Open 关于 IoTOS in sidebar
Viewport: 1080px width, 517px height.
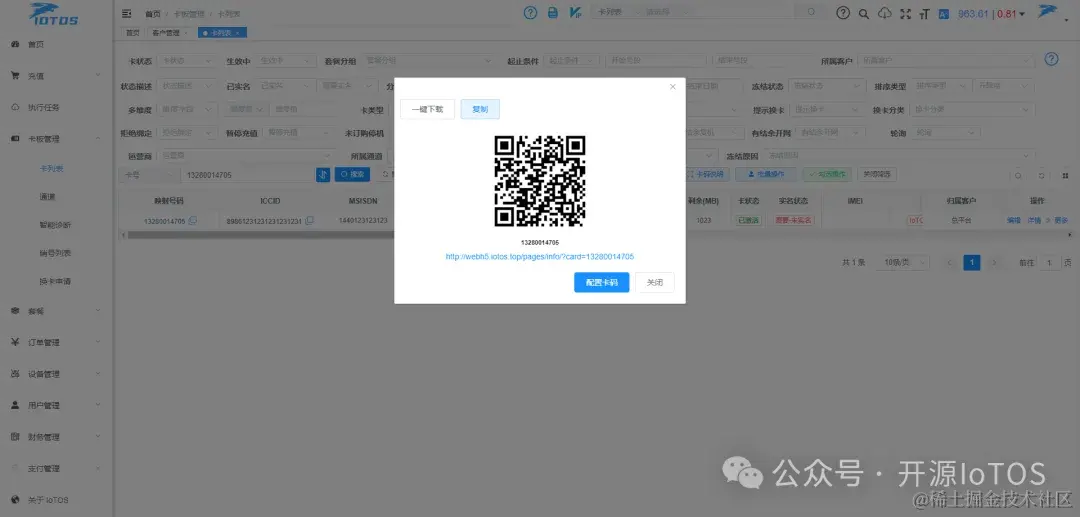point(56,500)
